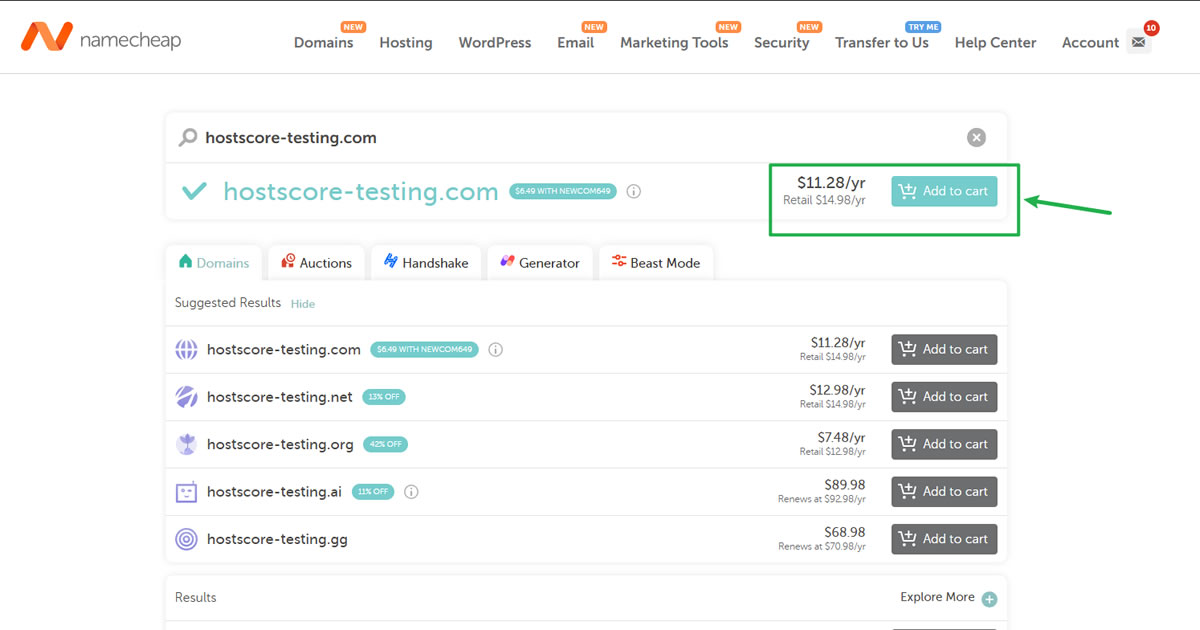Select the Beast Mode tab
Image resolution: width=1200 pixels, height=630 pixels.
click(656, 263)
